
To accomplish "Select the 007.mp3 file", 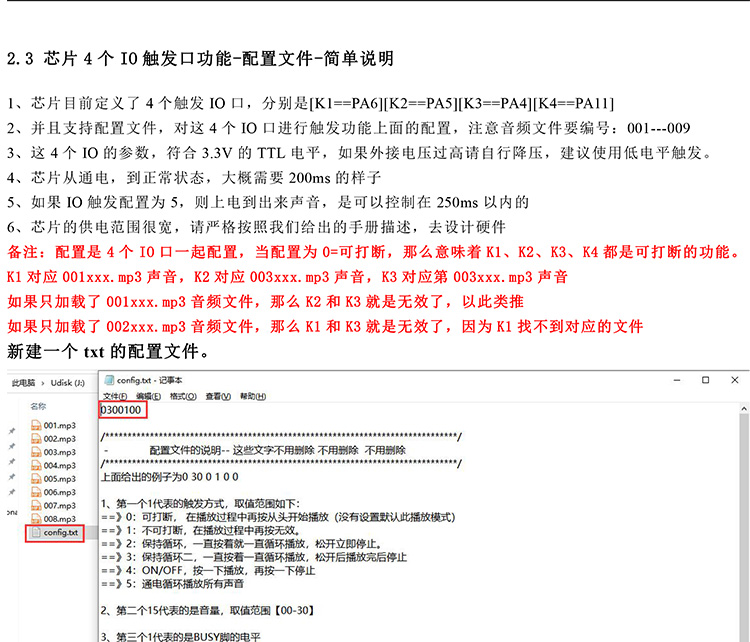I will point(59,505).
